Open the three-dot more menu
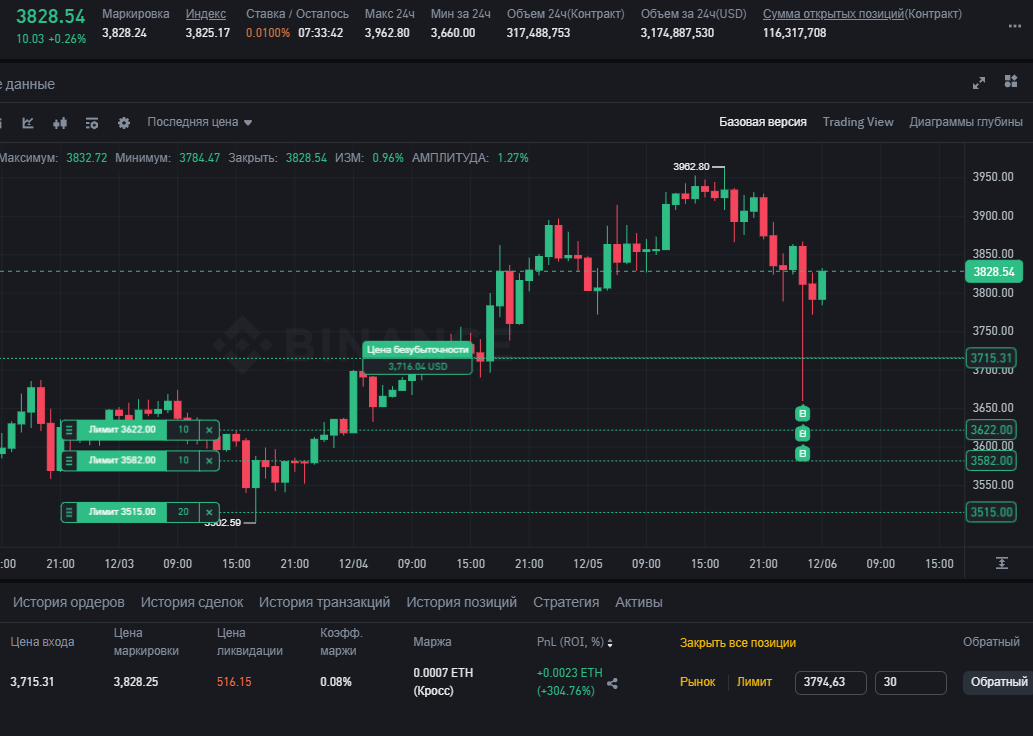The image size is (1033, 736). click(x=1014, y=26)
